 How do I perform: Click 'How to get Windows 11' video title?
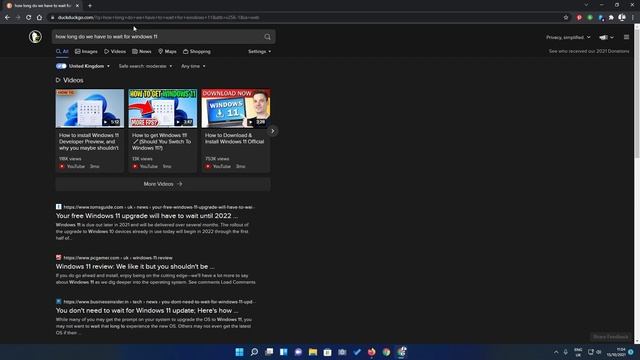coord(162,141)
